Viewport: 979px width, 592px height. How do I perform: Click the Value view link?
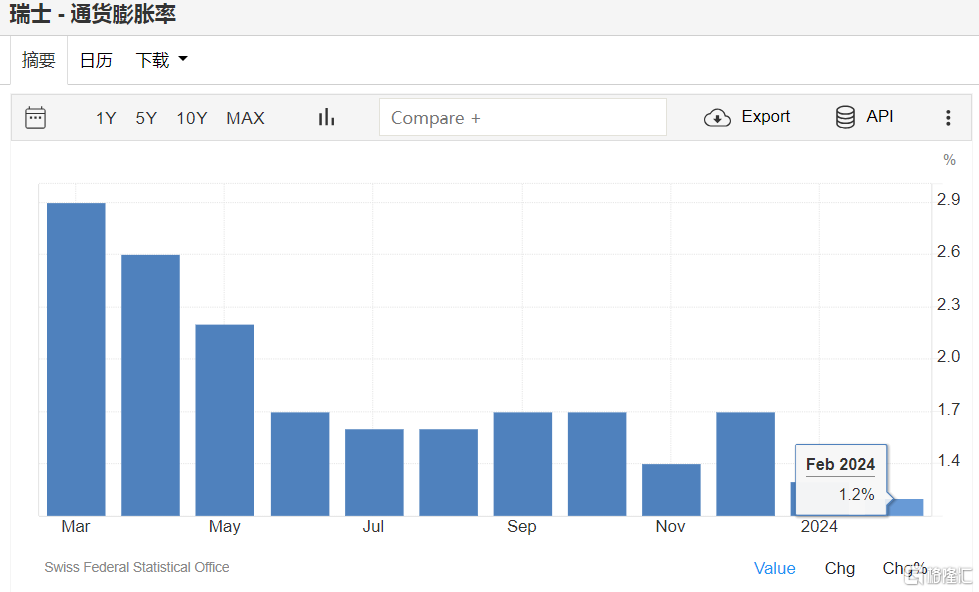click(x=774, y=568)
